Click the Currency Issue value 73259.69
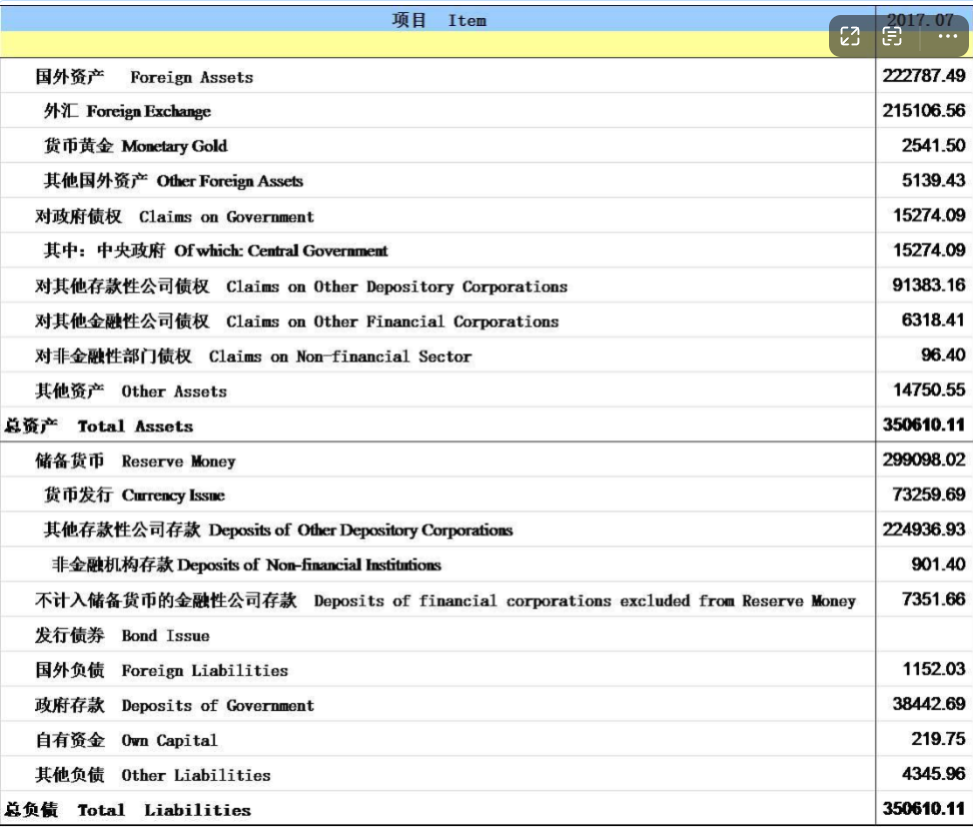 928,495
